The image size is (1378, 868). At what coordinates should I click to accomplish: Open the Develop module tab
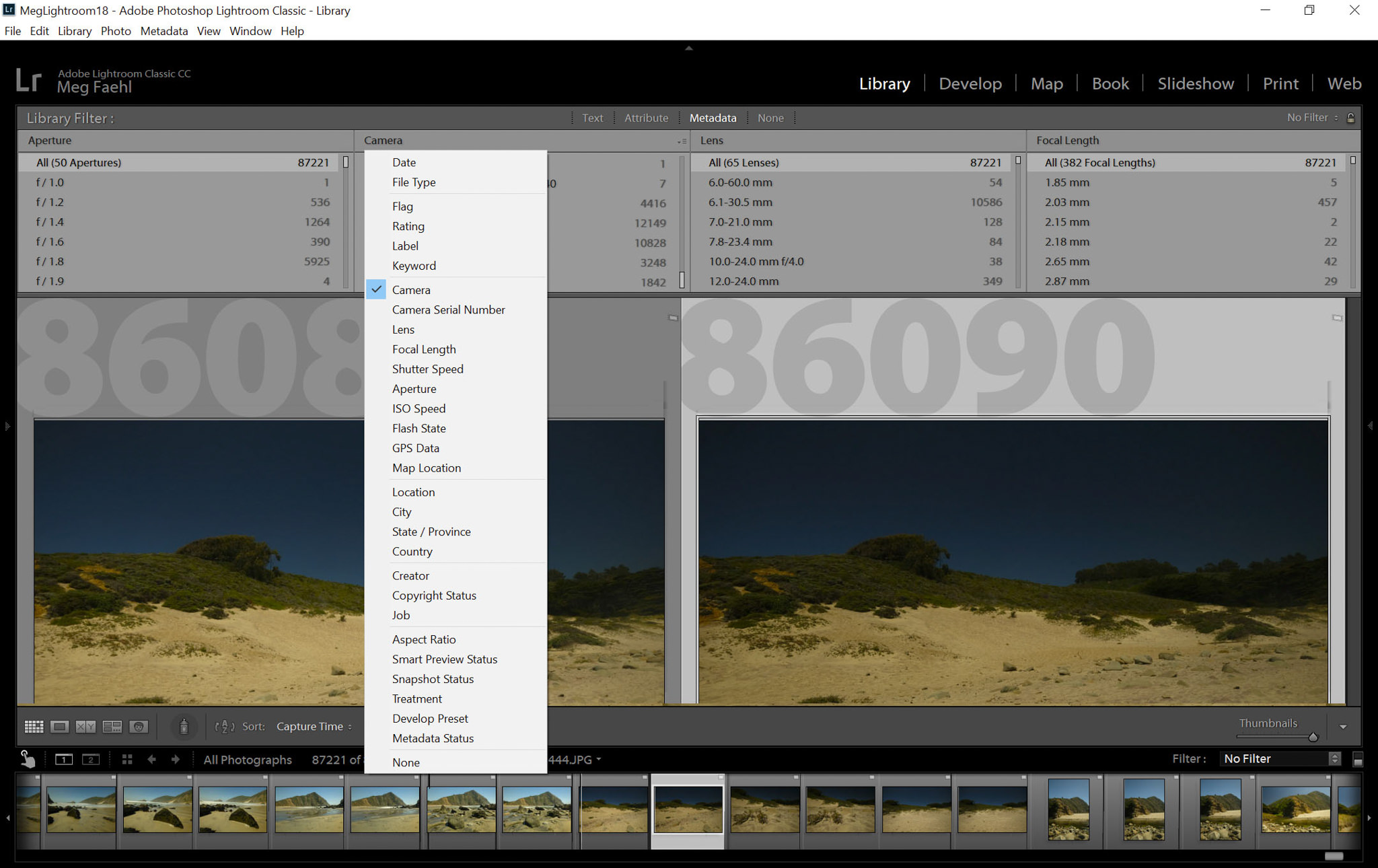click(969, 83)
